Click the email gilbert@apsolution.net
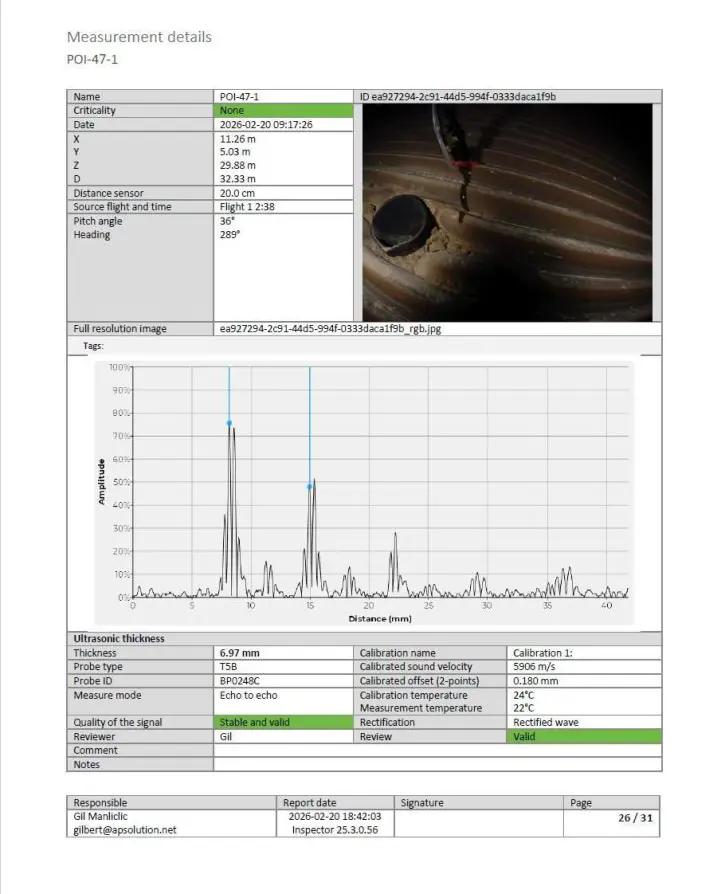 coord(125,830)
